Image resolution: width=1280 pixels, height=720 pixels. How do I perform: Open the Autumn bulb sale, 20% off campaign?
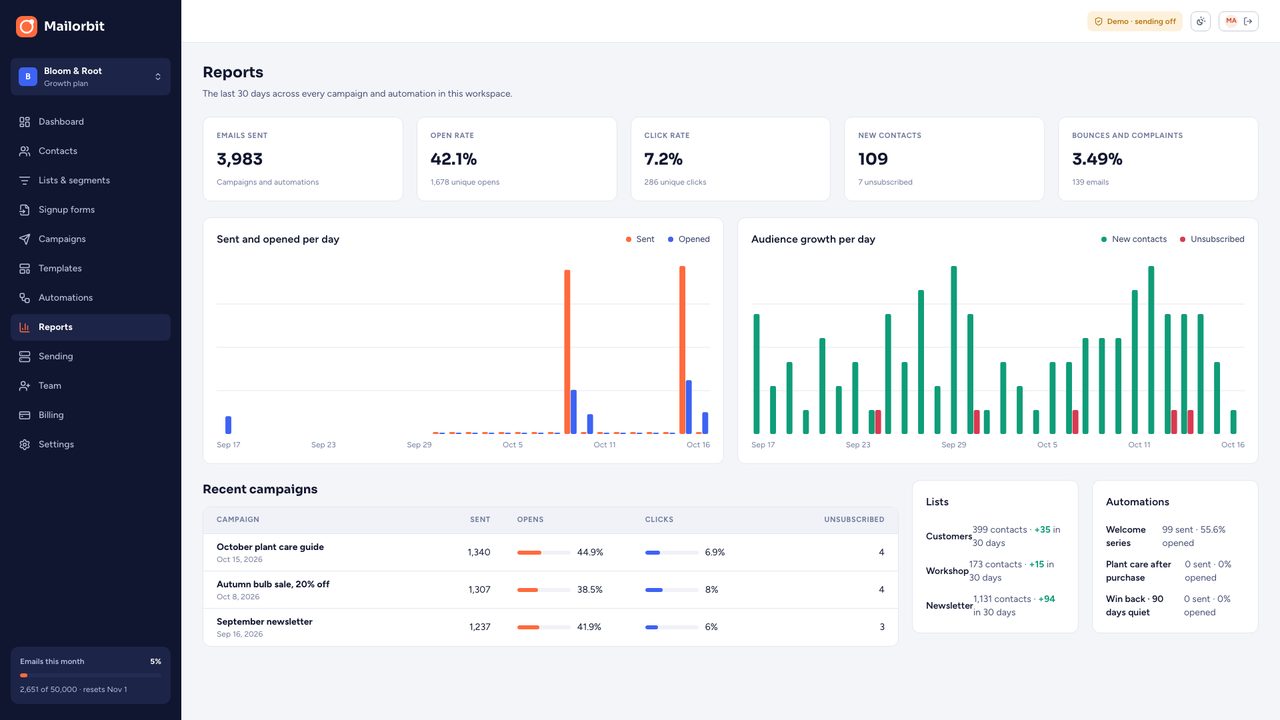pos(273,584)
